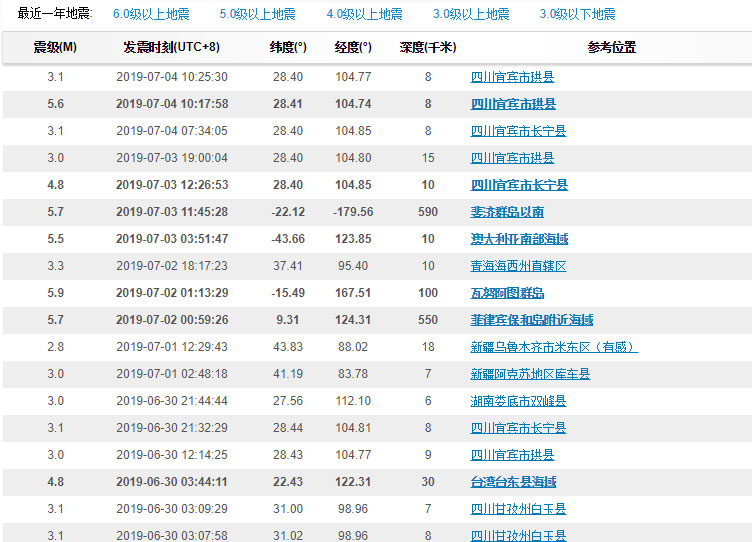Click the 新疆阿克苏地区库车县 link
Image resolution: width=752 pixels, height=542 pixels.
(530, 374)
